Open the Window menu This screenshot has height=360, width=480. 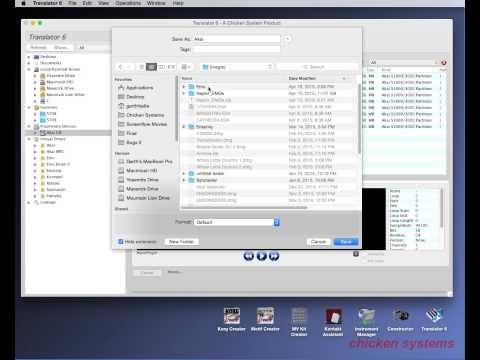[156, 3]
